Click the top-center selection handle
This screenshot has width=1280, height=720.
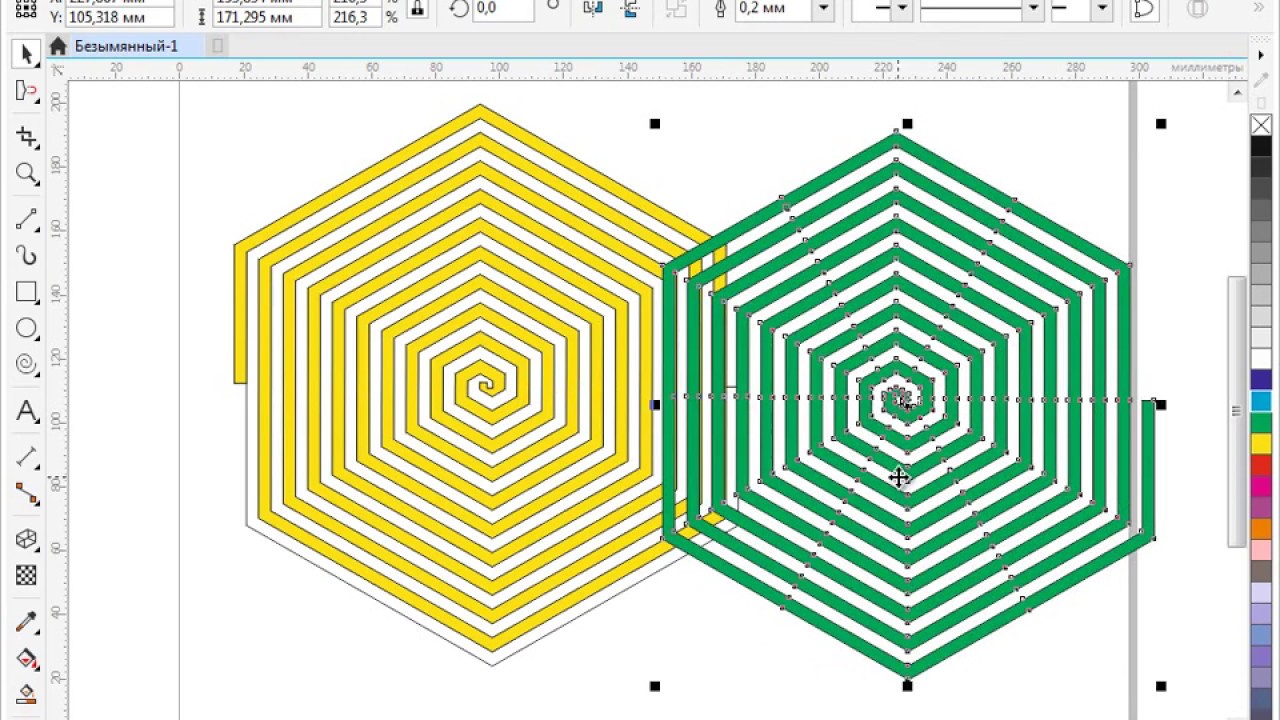(x=907, y=124)
